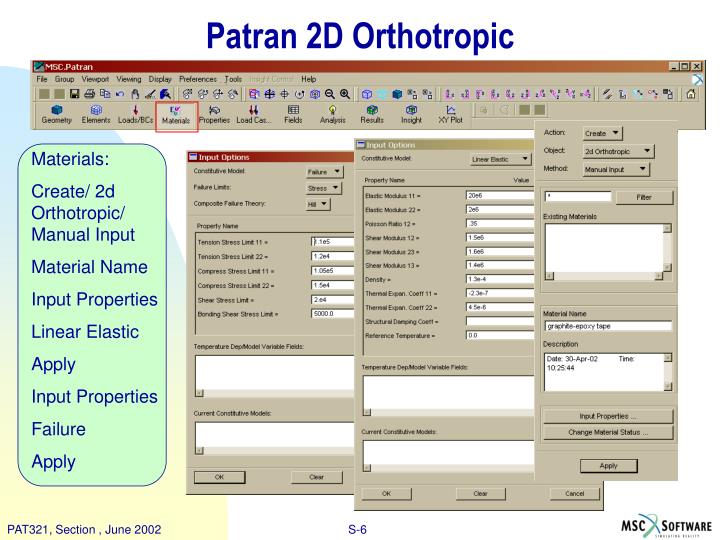Open the Failure Limits Stress dropdown

click(324, 188)
